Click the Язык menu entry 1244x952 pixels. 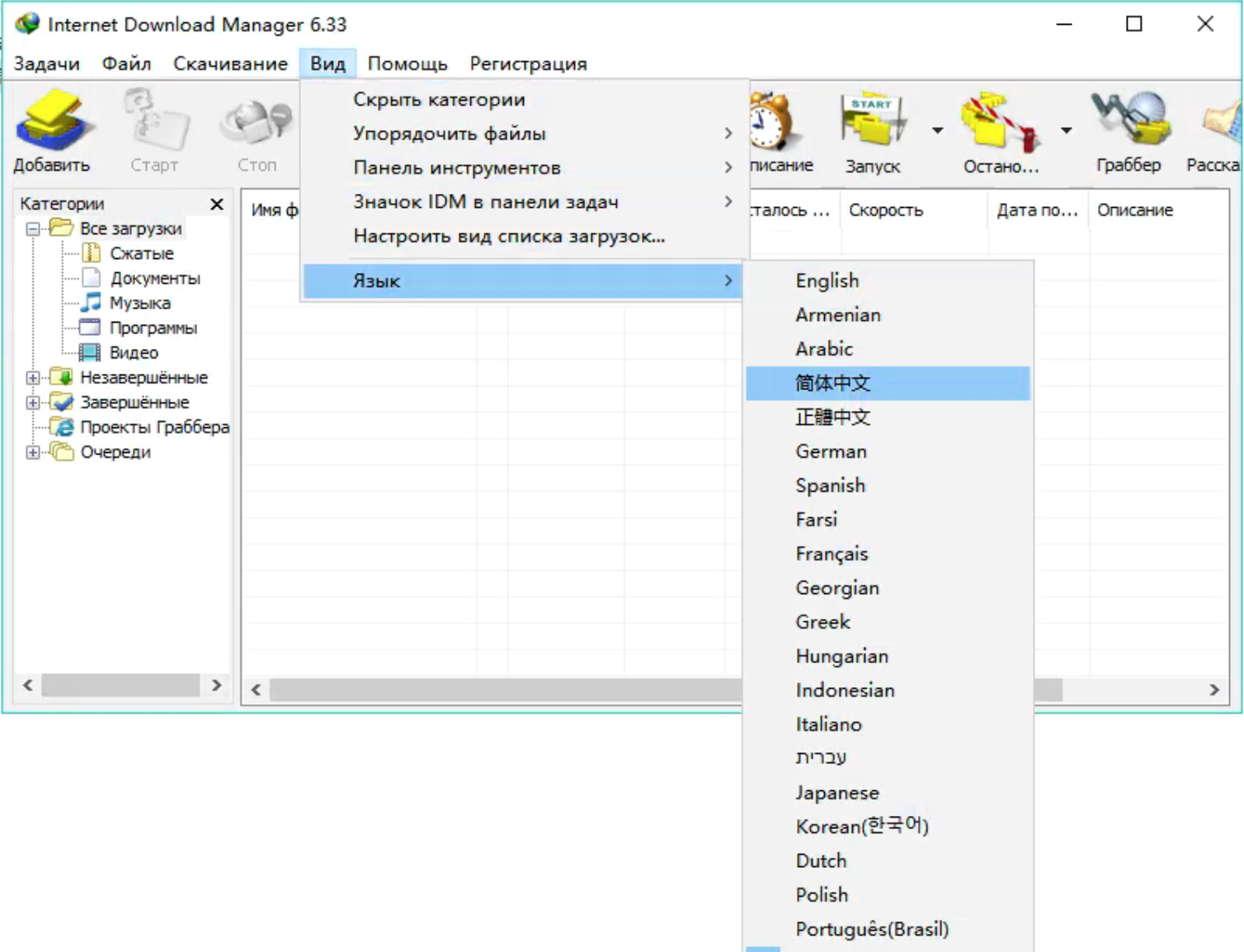[525, 280]
